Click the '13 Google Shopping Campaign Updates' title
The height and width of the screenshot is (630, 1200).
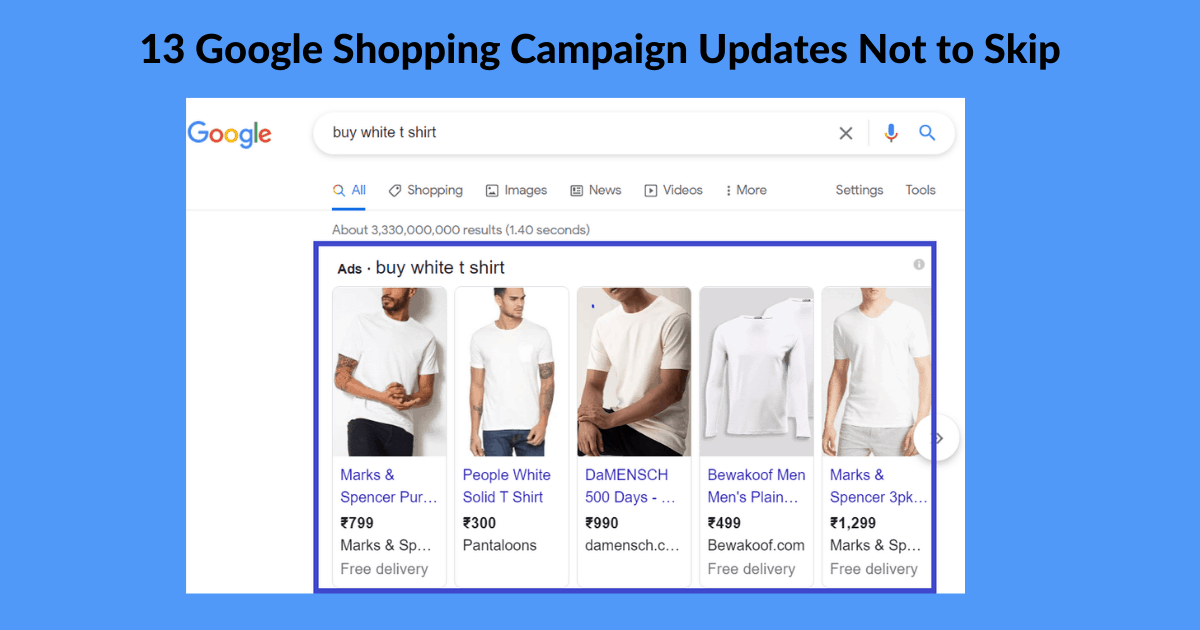click(600, 49)
